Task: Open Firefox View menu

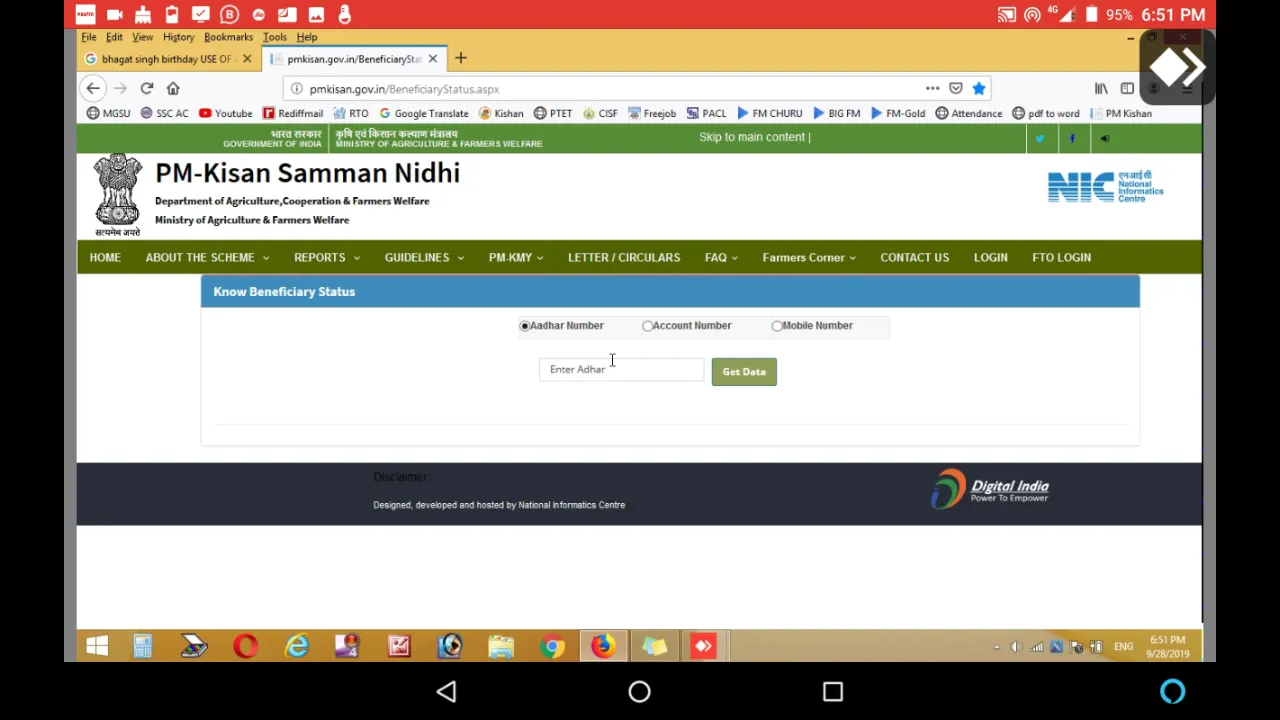Action: [142, 37]
